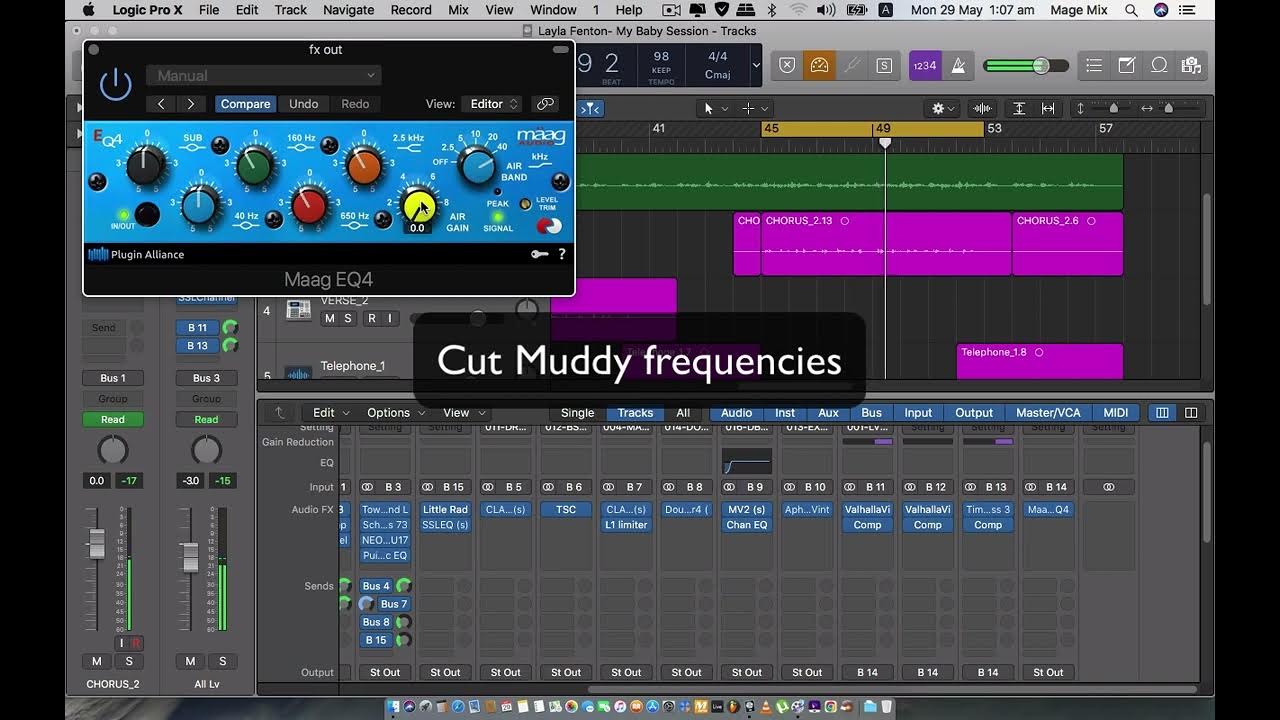Open the Navigate menu
The height and width of the screenshot is (720, 1280).
coord(348,10)
